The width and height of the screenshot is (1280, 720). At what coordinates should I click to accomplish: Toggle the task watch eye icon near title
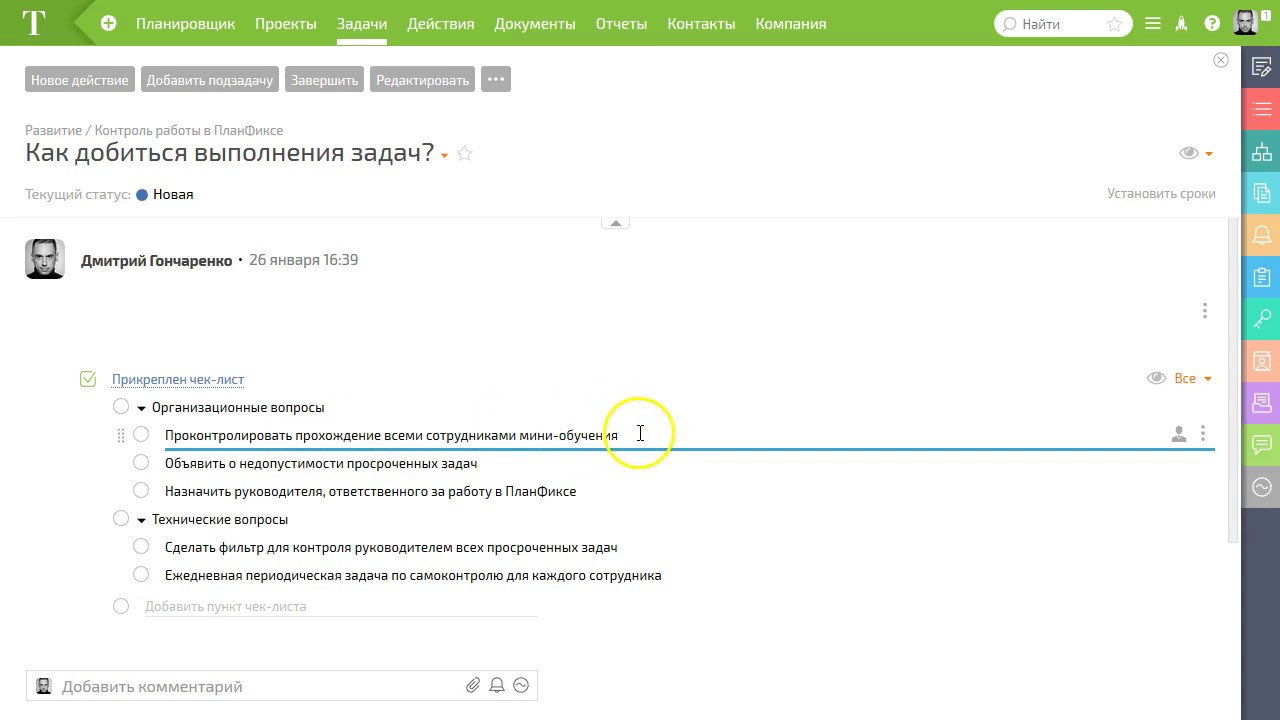1188,153
